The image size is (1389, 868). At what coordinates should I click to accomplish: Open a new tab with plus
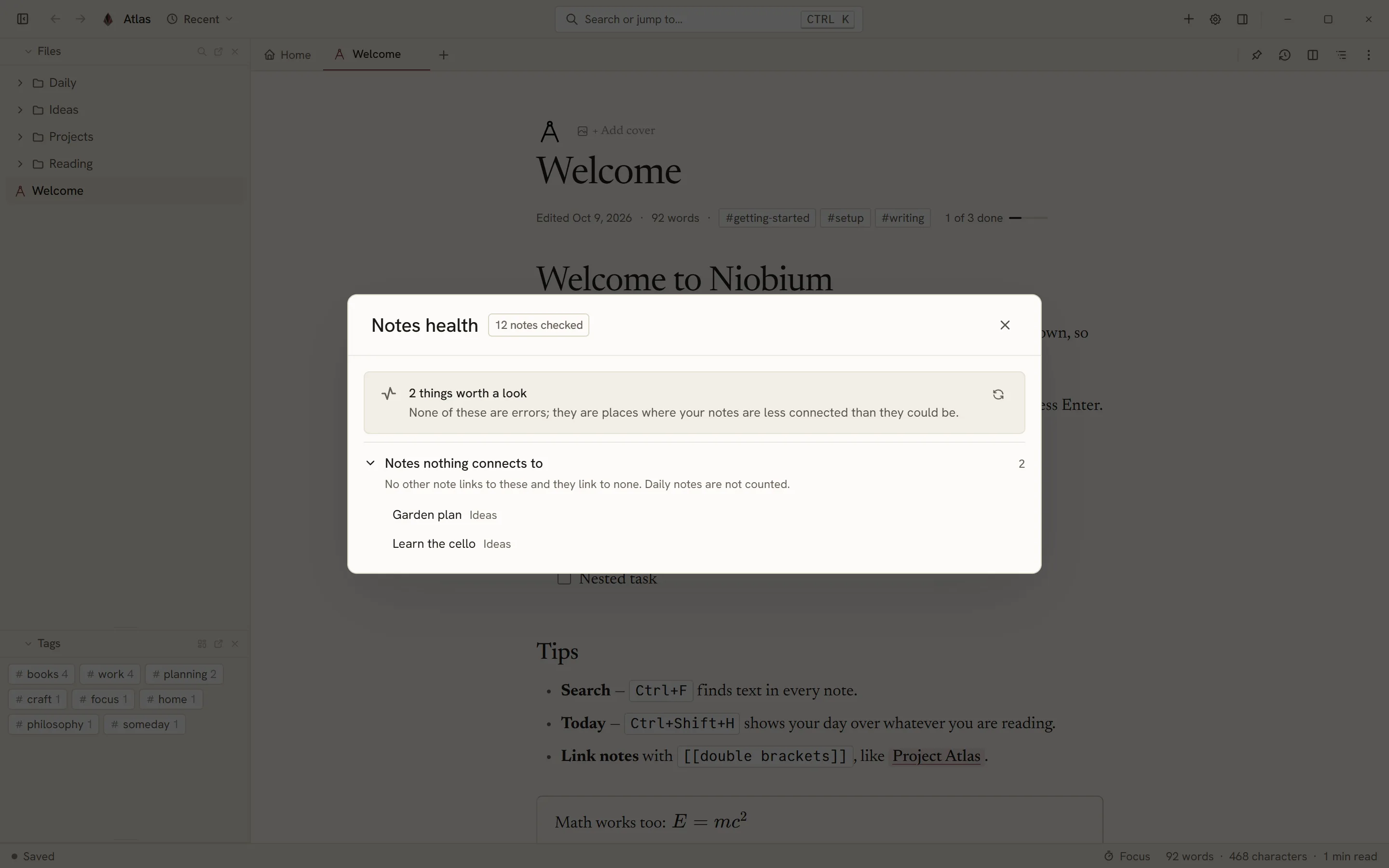pyautogui.click(x=443, y=54)
